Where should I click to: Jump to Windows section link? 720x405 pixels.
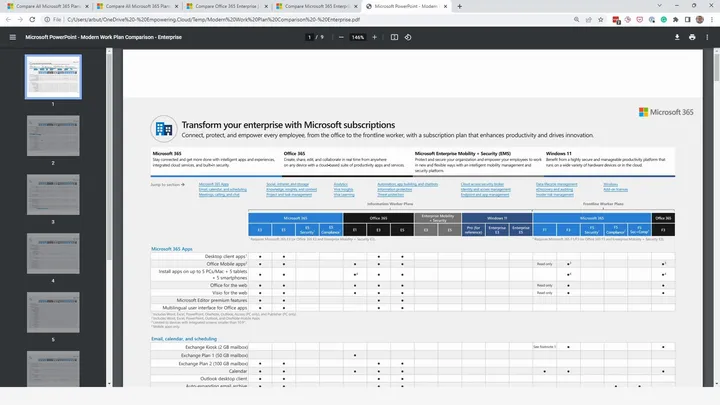coord(610,184)
